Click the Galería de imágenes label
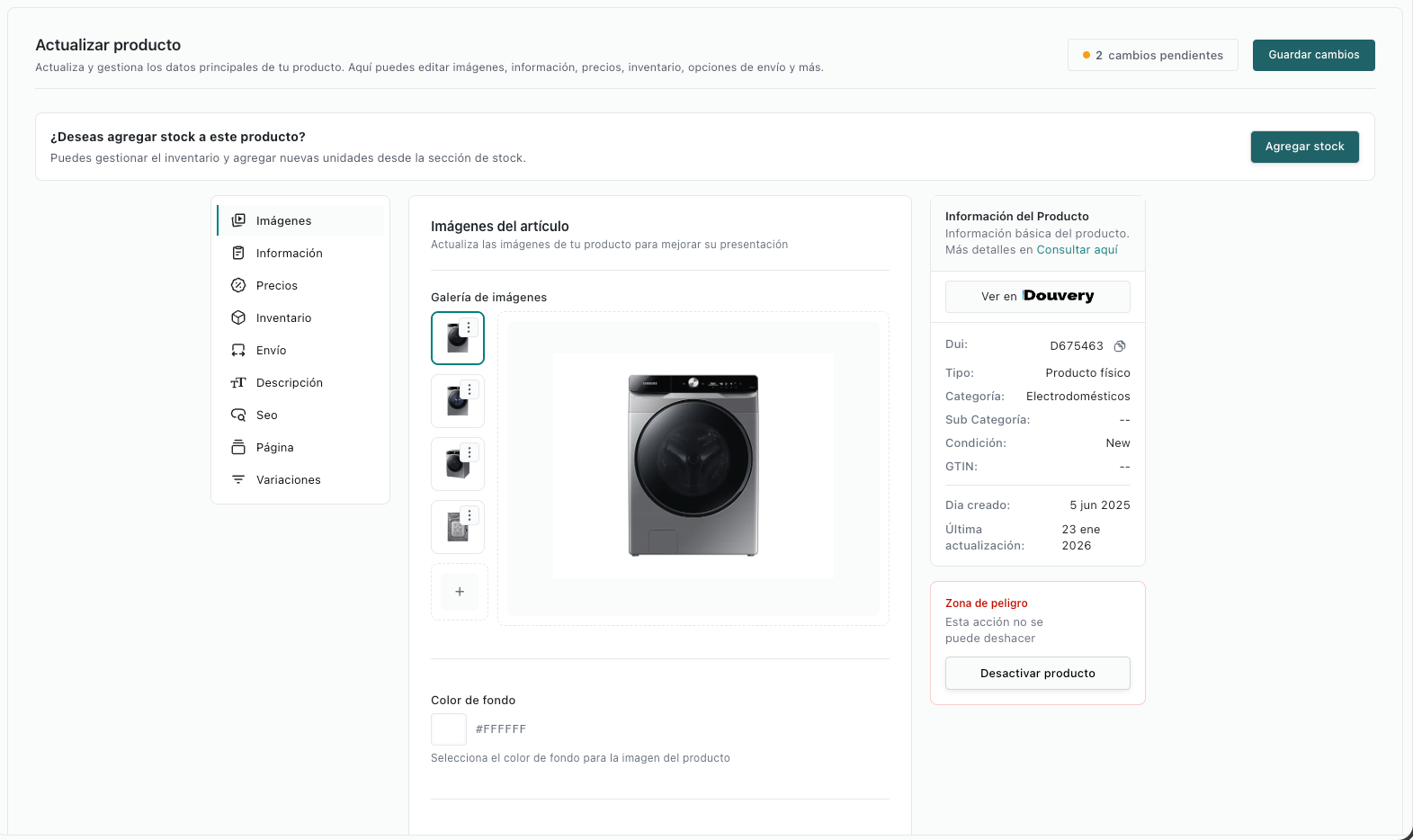Viewport: 1413px width, 840px height. pos(488,298)
